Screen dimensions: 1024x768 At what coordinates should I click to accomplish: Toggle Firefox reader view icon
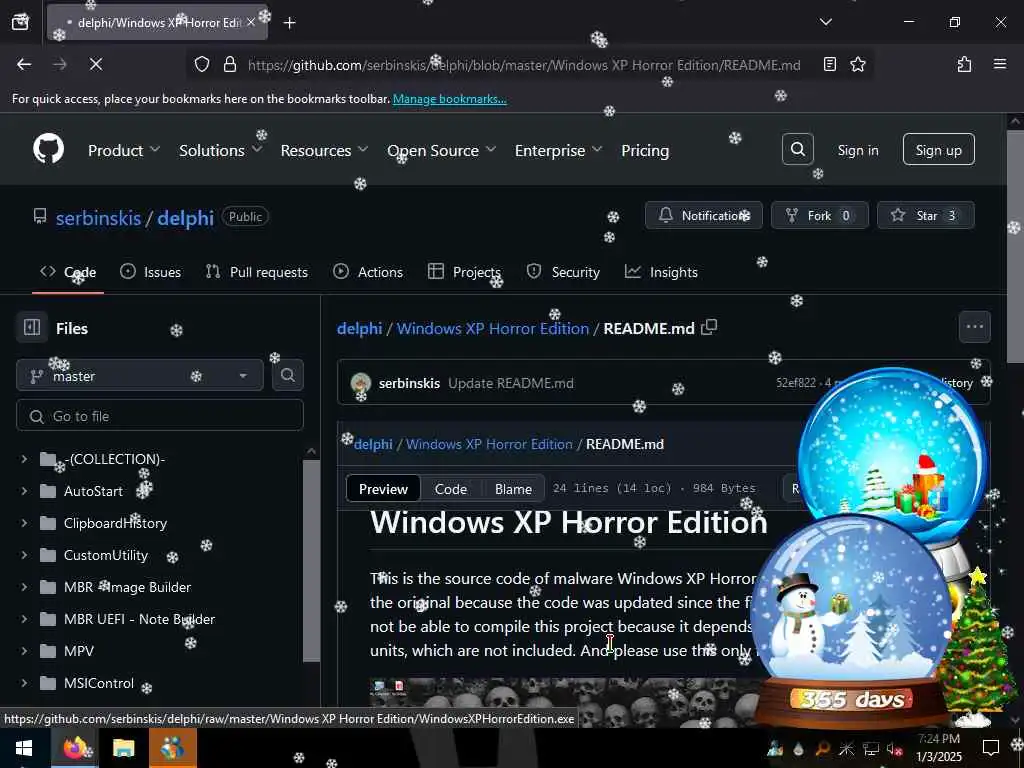click(829, 64)
